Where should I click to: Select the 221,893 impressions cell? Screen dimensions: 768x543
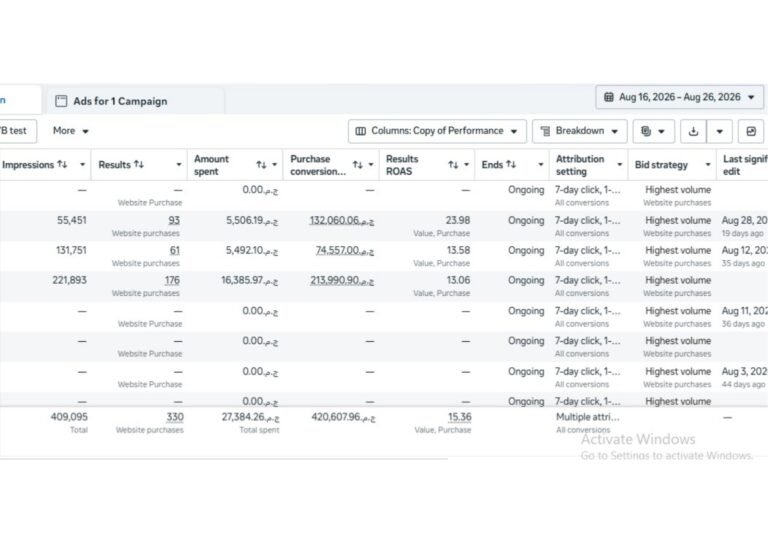point(70,280)
